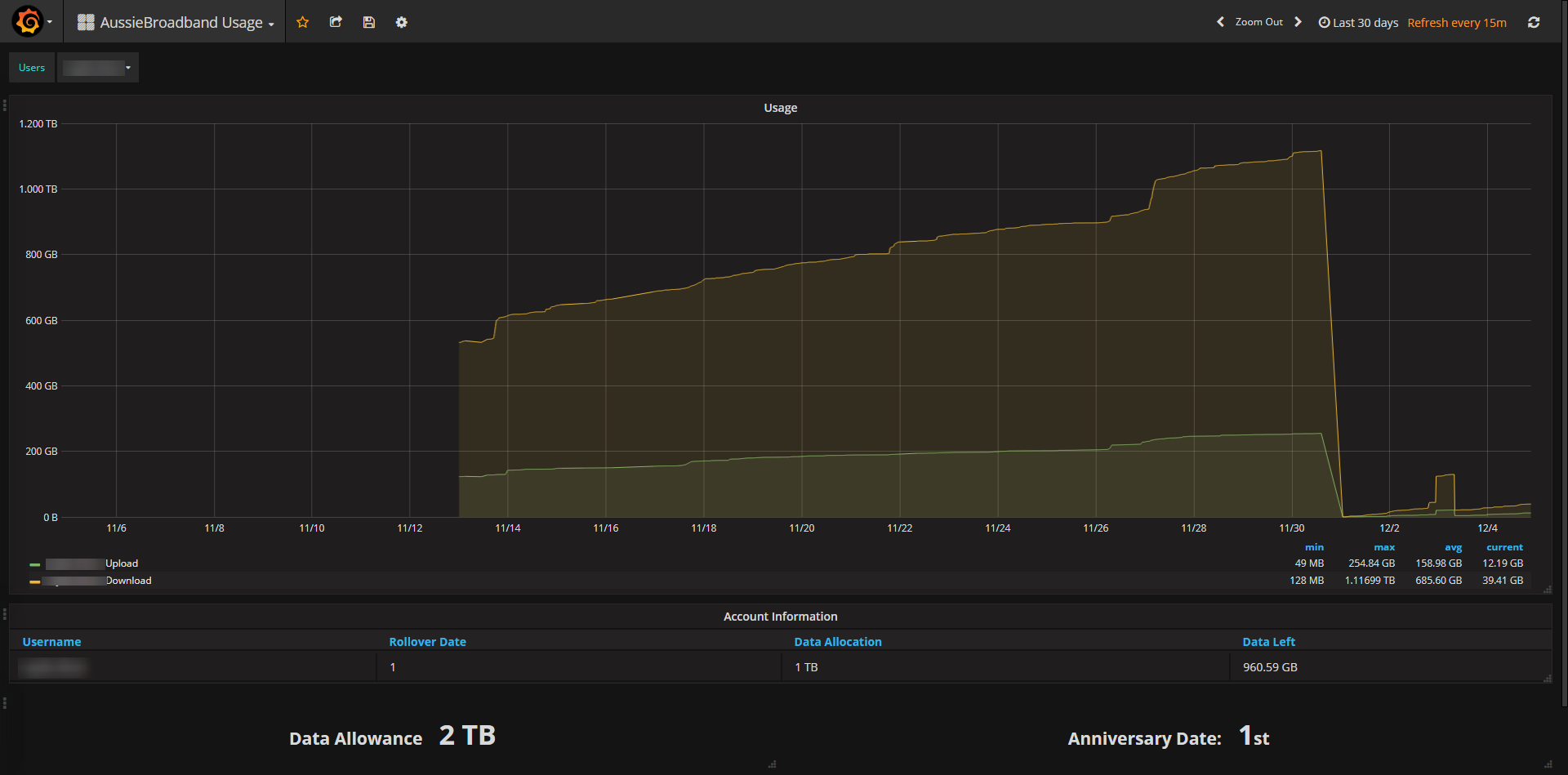Sort table by Data Left column
This screenshot has height=775, width=1568.
tap(1268, 642)
